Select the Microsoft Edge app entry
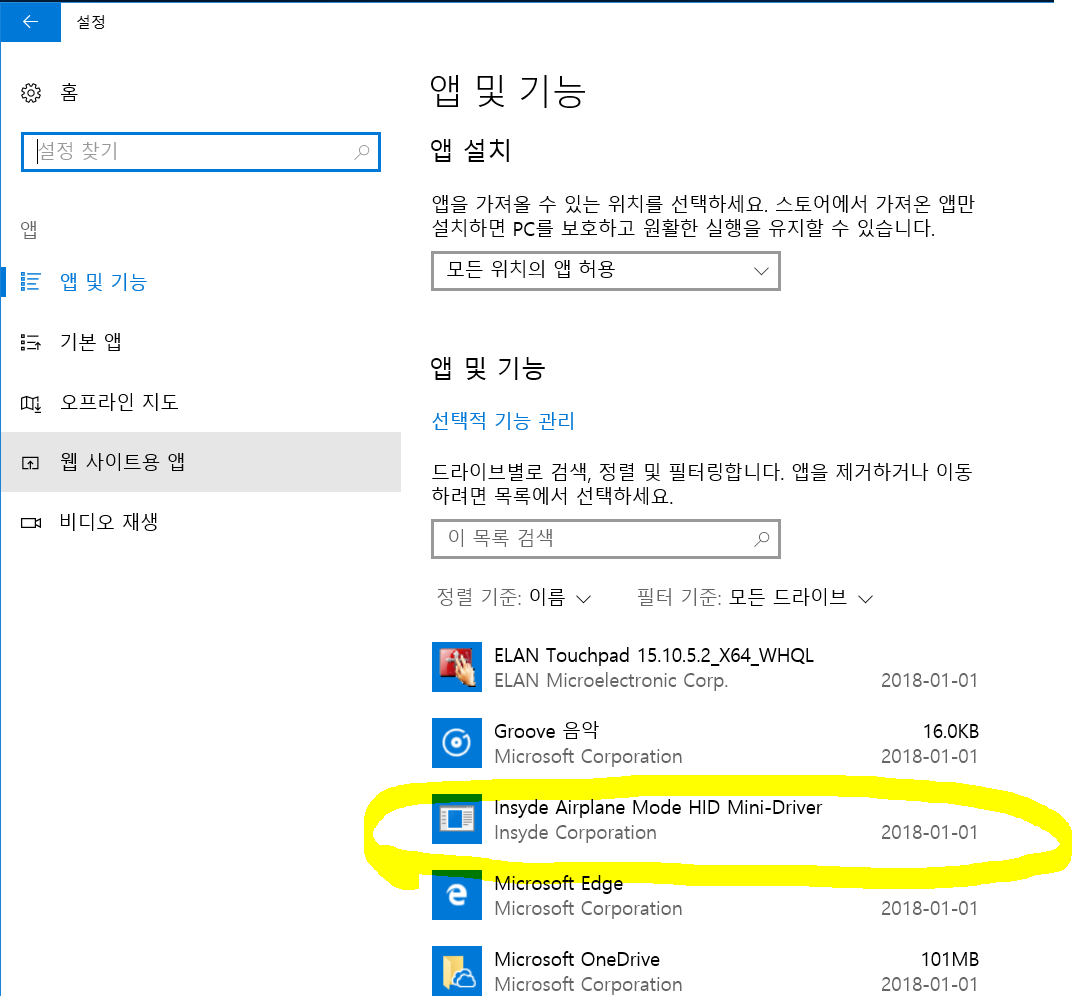 coord(705,895)
